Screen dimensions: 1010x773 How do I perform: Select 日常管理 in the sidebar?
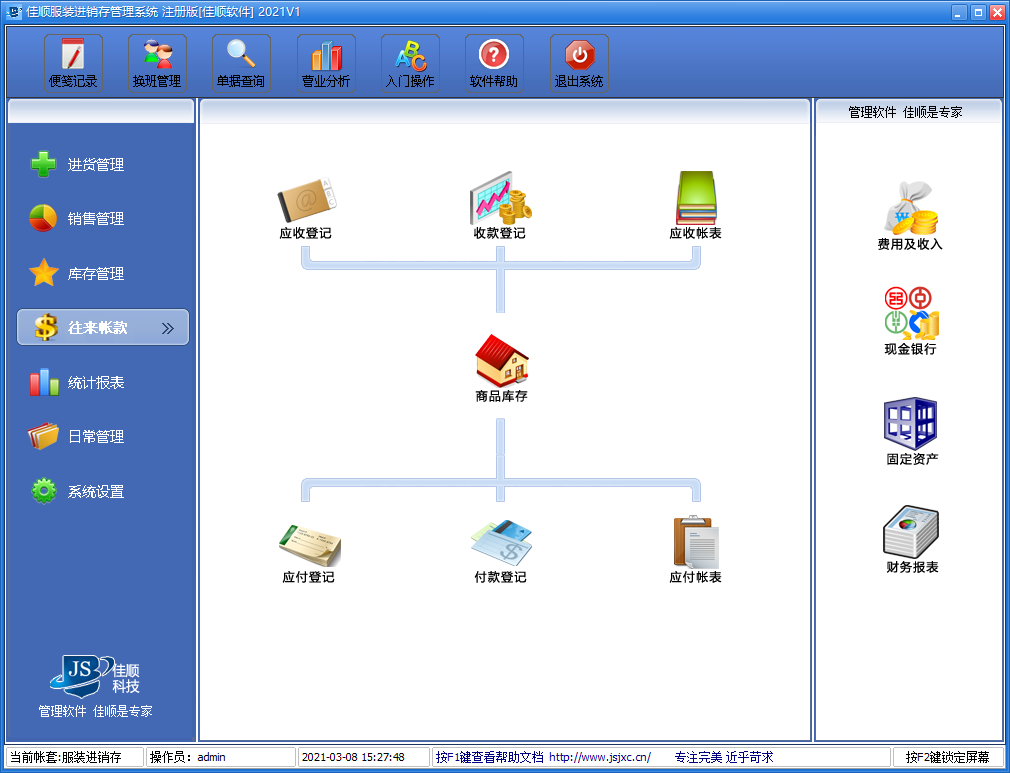click(x=77, y=437)
